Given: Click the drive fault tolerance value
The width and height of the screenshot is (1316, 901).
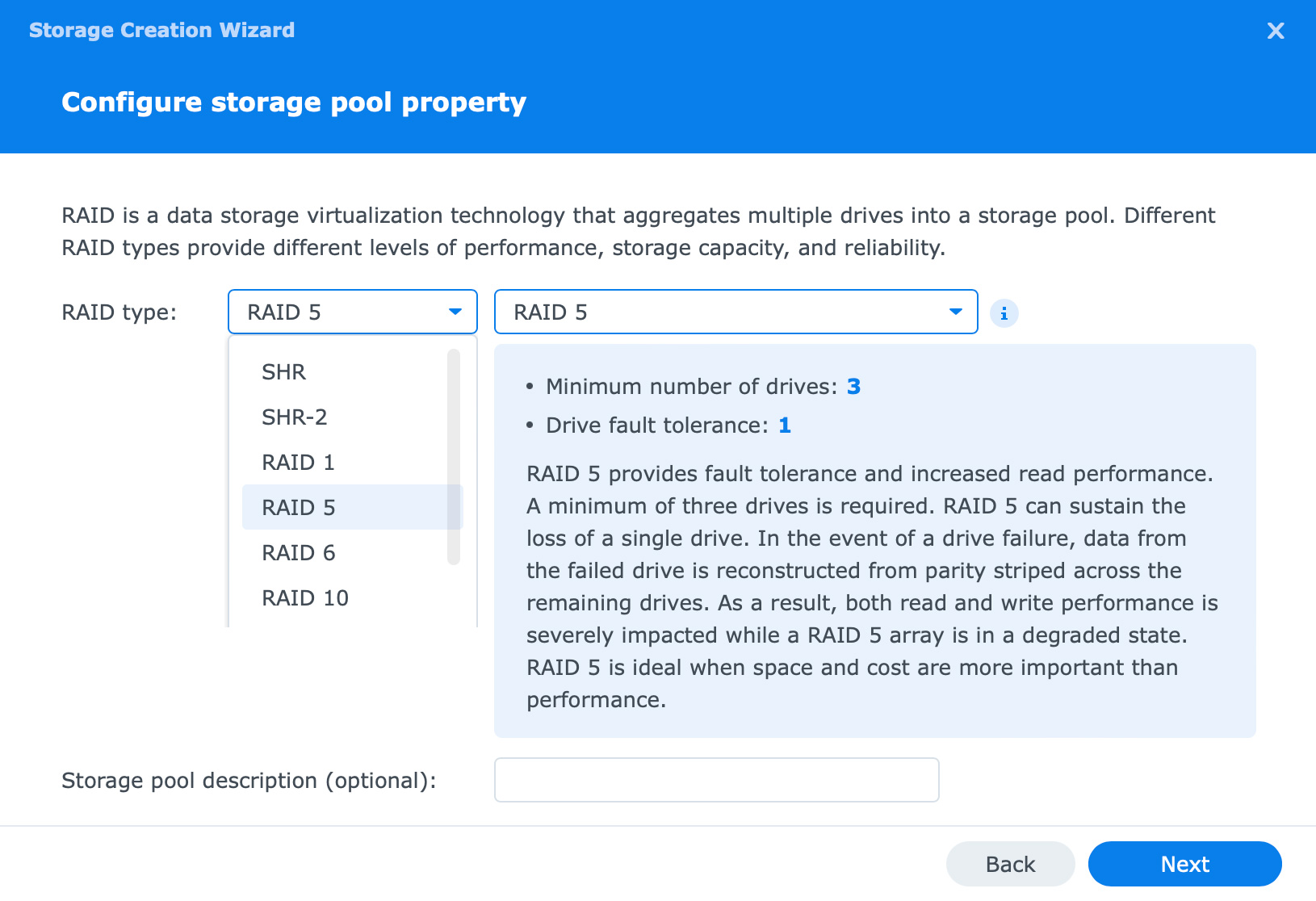Looking at the screenshot, I should click(784, 425).
